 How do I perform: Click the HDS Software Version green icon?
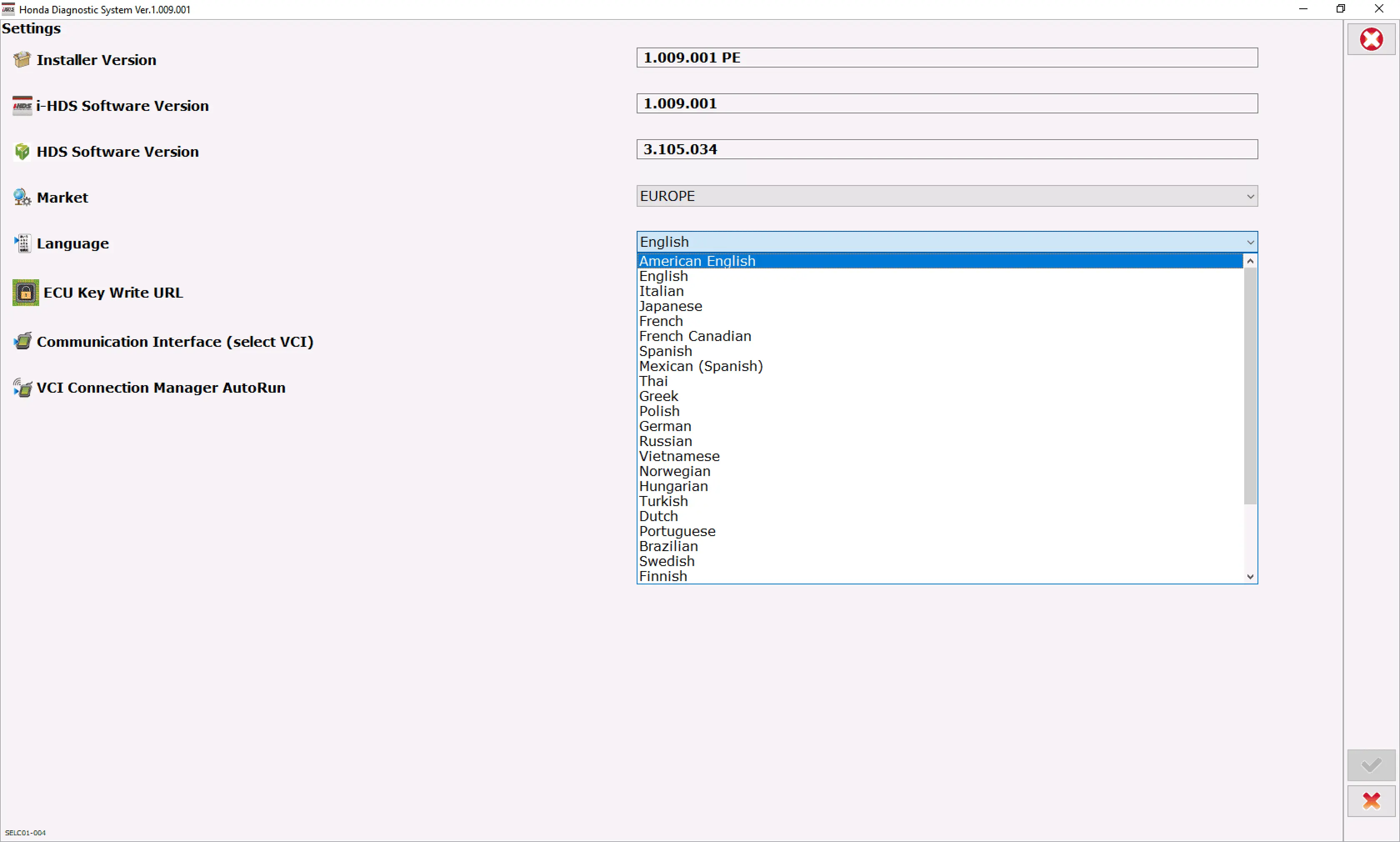click(22, 151)
